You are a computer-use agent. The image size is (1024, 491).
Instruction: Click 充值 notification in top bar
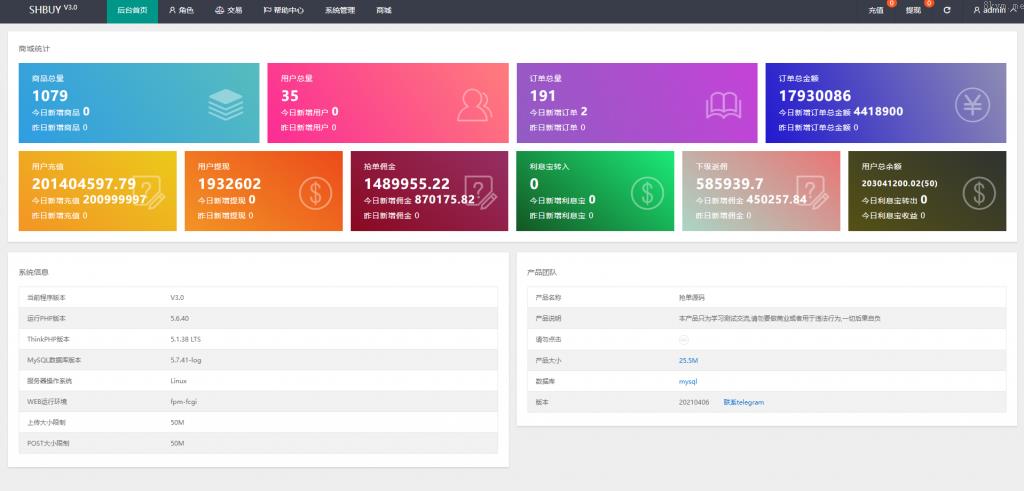click(876, 10)
